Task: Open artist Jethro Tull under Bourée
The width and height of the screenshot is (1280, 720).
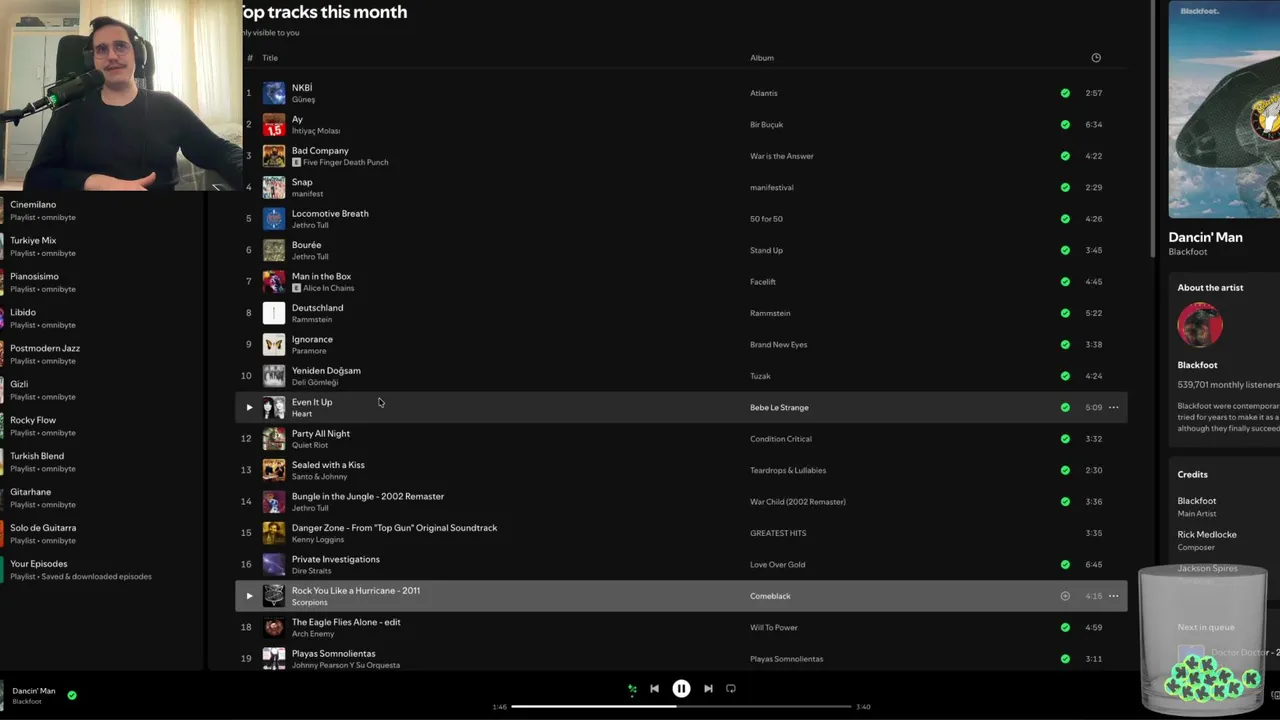Action: tap(310, 257)
